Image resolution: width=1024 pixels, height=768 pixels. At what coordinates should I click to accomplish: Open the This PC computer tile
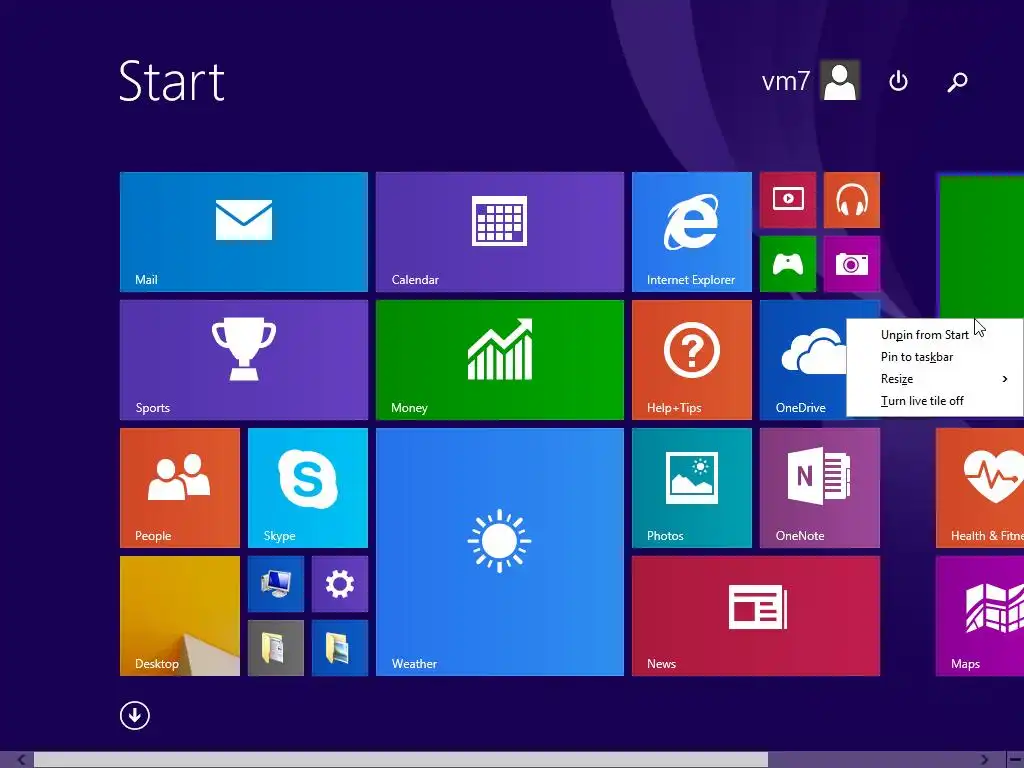pyautogui.click(x=276, y=584)
